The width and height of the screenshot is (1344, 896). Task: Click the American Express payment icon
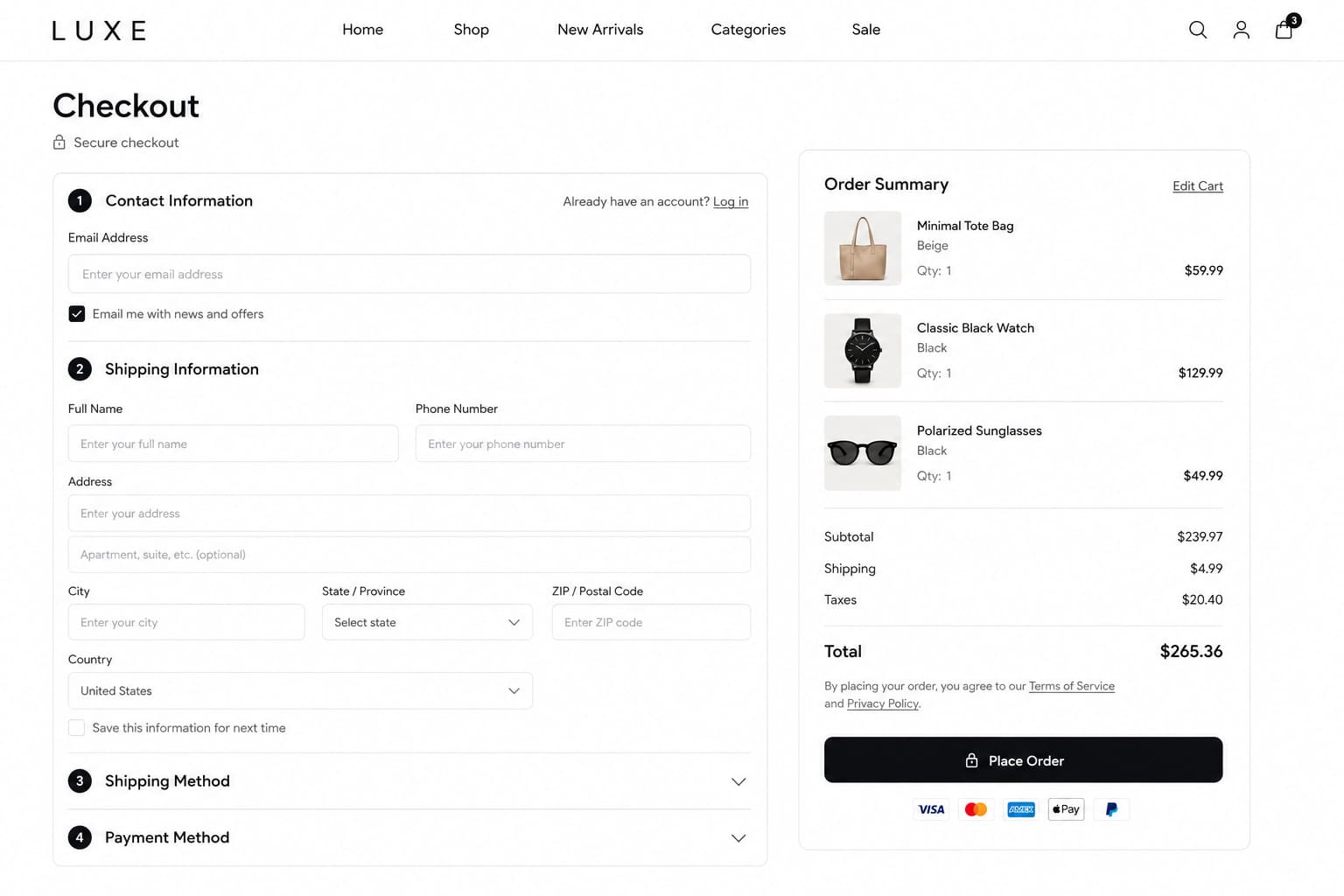pyautogui.click(x=1021, y=809)
